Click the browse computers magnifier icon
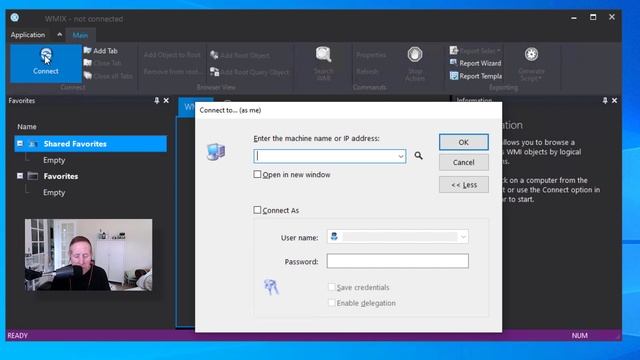The width and height of the screenshot is (640, 360). pos(418,156)
